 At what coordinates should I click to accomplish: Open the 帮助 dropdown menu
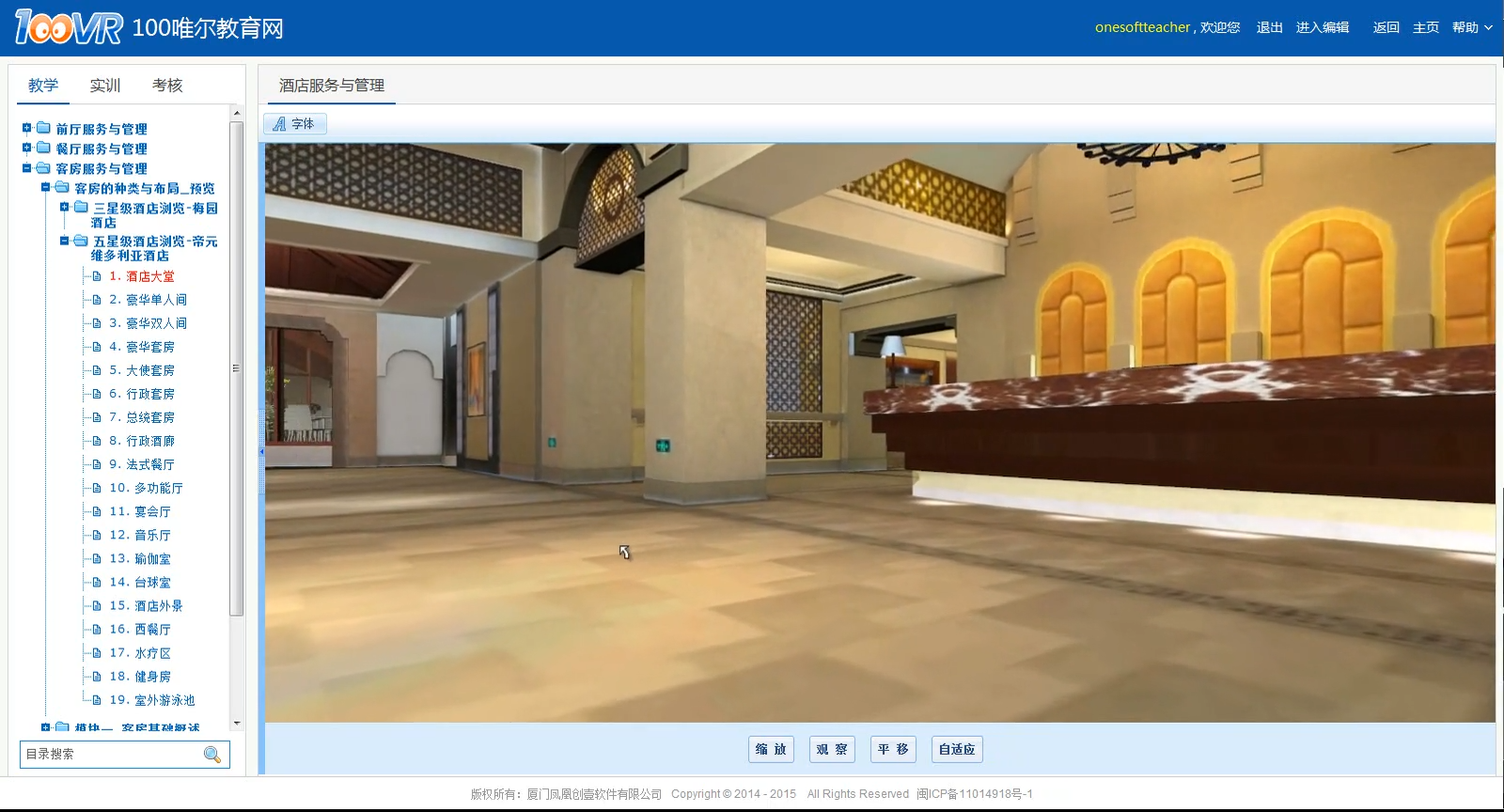[x=1471, y=27]
